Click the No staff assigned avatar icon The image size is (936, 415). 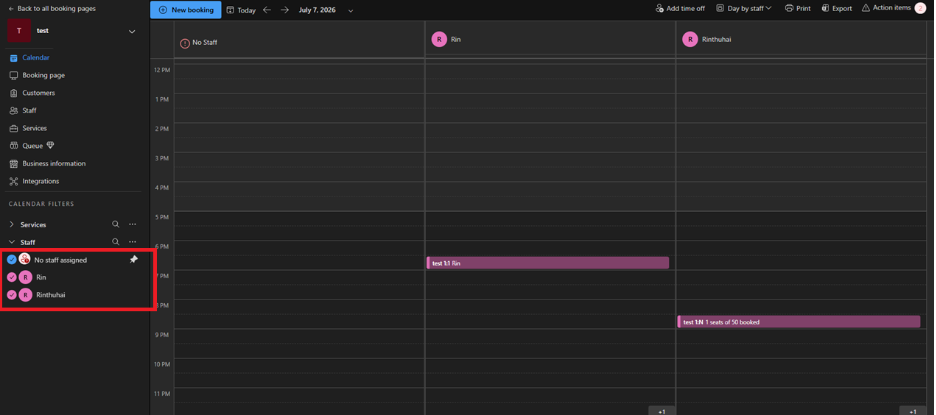[24, 259]
